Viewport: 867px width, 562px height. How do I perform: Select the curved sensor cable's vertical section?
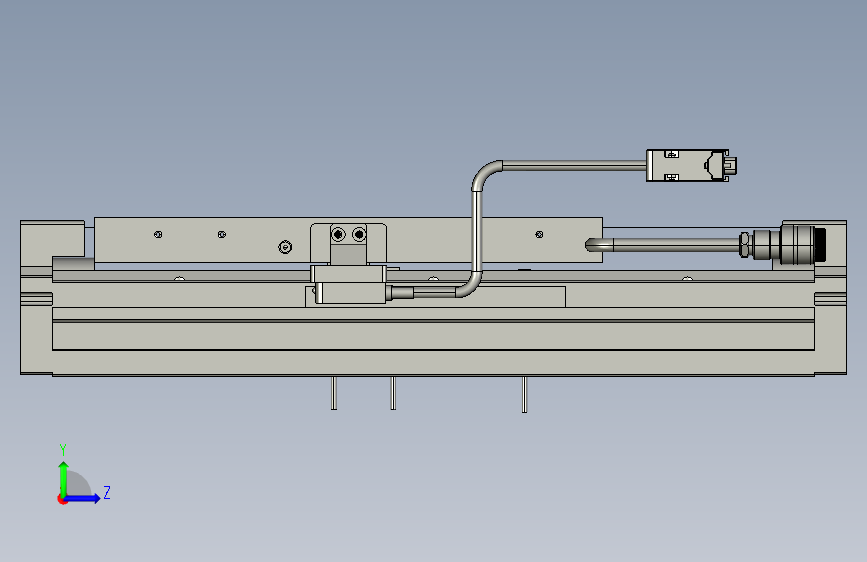(476, 231)
